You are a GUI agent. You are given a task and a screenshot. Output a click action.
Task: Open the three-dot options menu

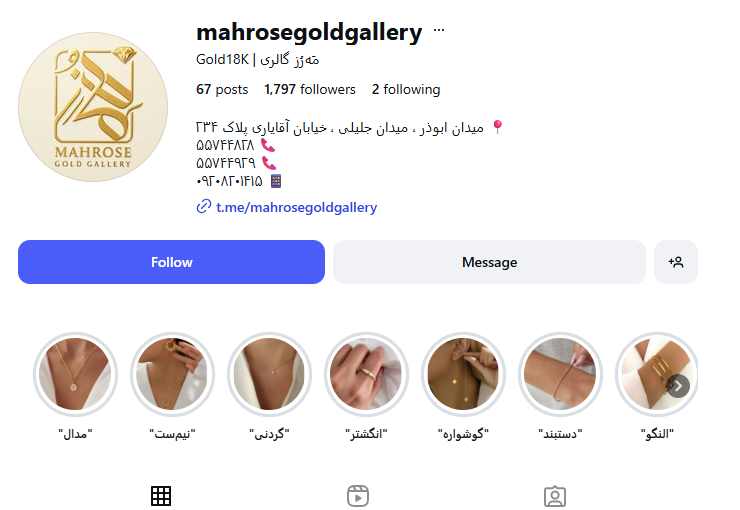(439, 30)
